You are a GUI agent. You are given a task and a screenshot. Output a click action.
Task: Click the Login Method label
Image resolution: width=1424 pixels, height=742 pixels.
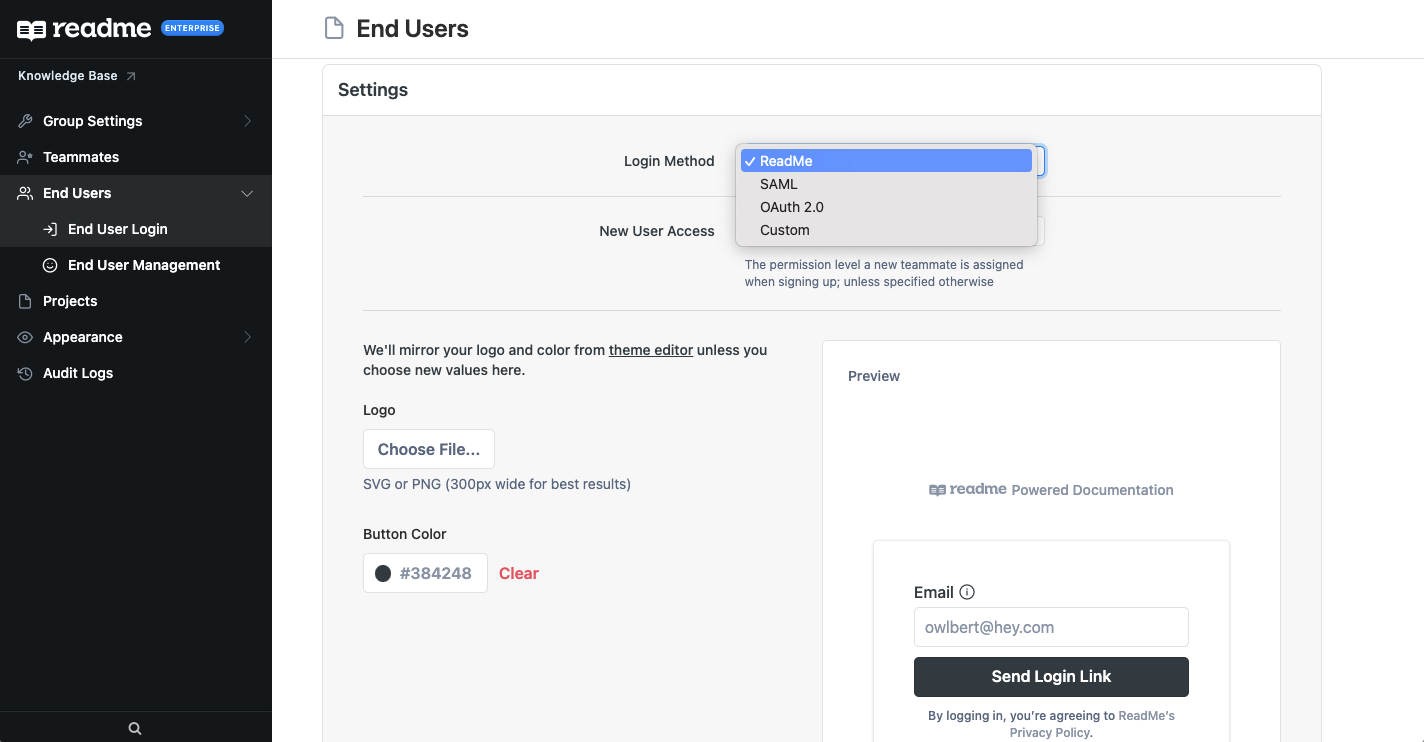point(669,161)
